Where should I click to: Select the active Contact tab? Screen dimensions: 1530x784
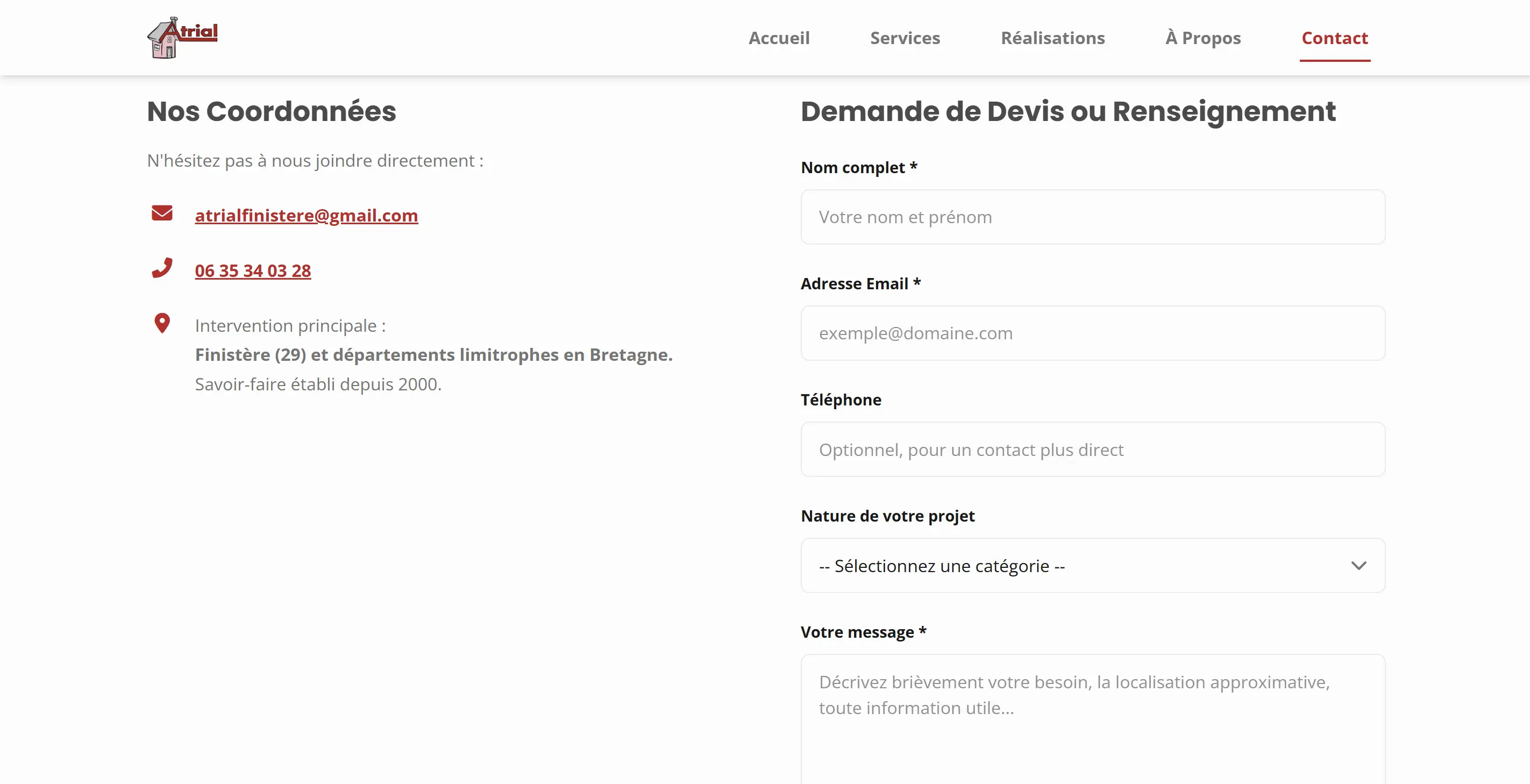point(1335,38)
